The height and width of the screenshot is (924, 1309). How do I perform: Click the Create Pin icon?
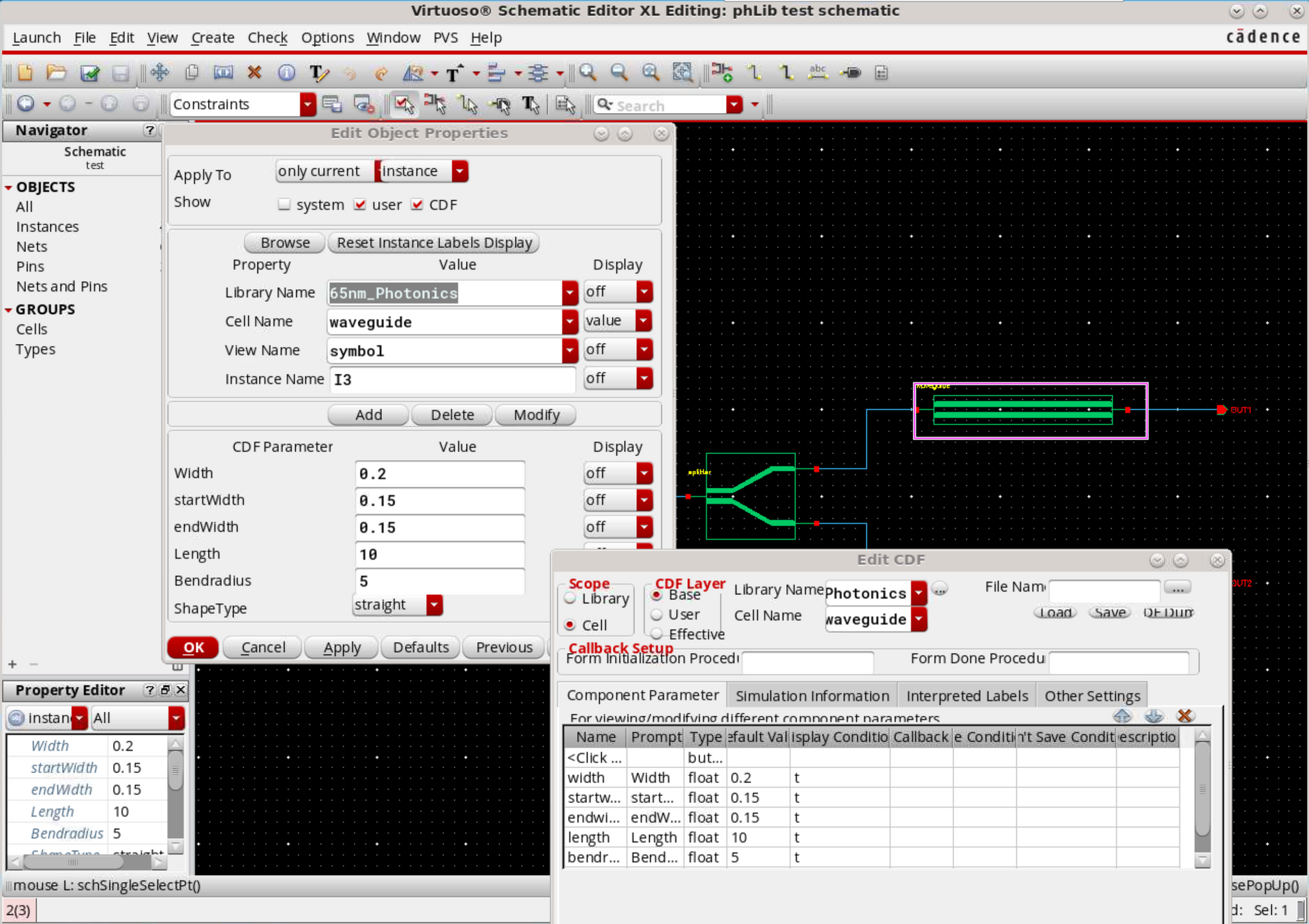point(850,72)
